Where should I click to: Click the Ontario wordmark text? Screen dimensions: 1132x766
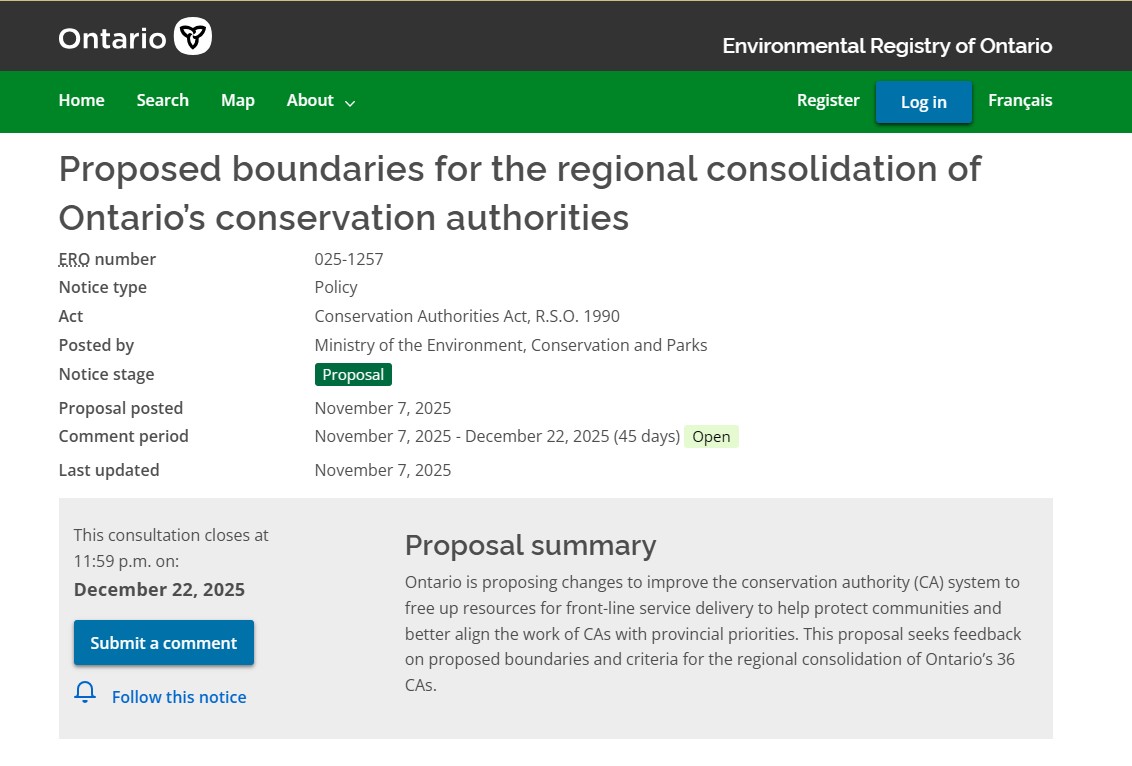113,38
